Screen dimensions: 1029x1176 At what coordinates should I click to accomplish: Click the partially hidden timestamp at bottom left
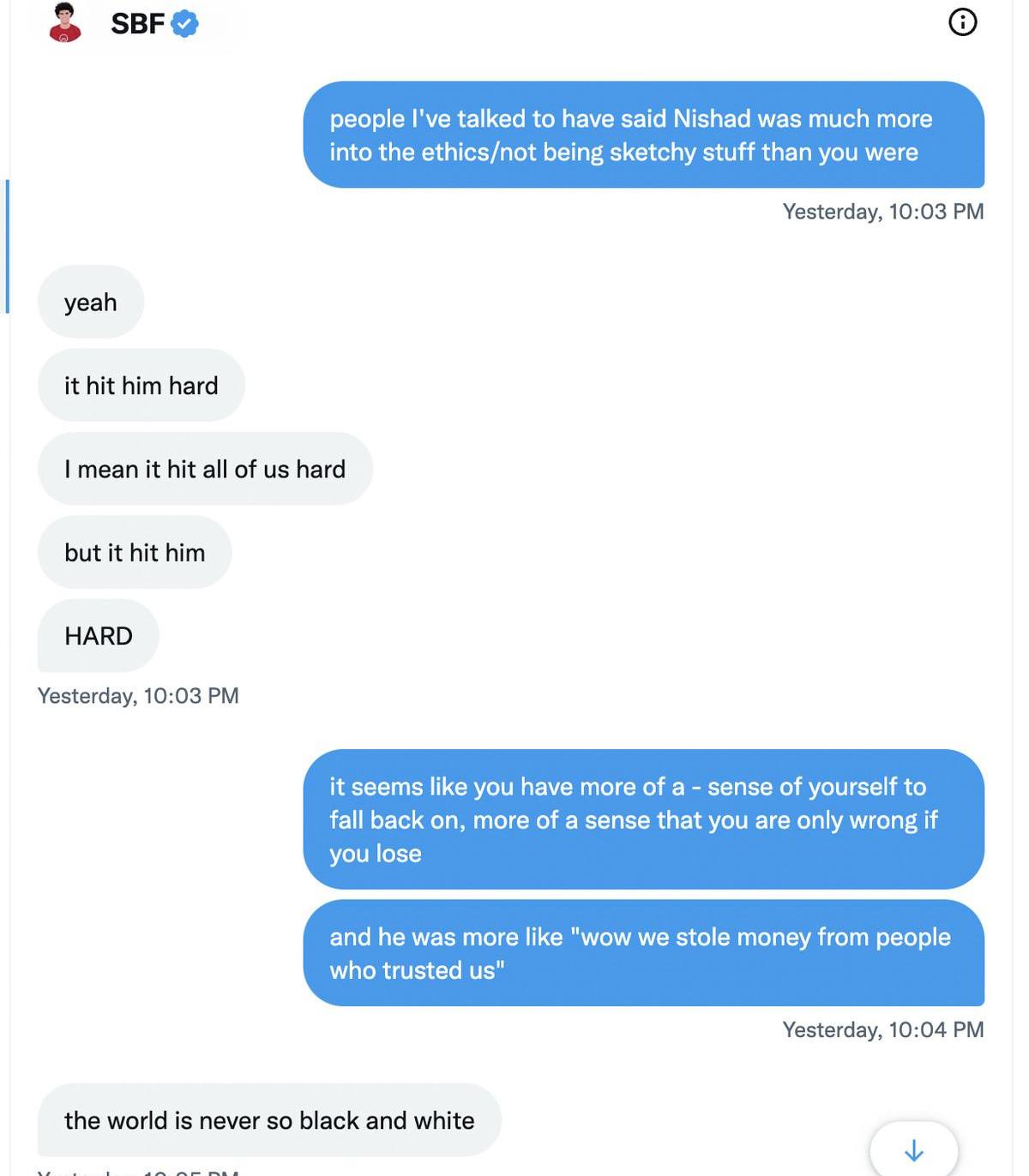click(x=138, y=1171)
